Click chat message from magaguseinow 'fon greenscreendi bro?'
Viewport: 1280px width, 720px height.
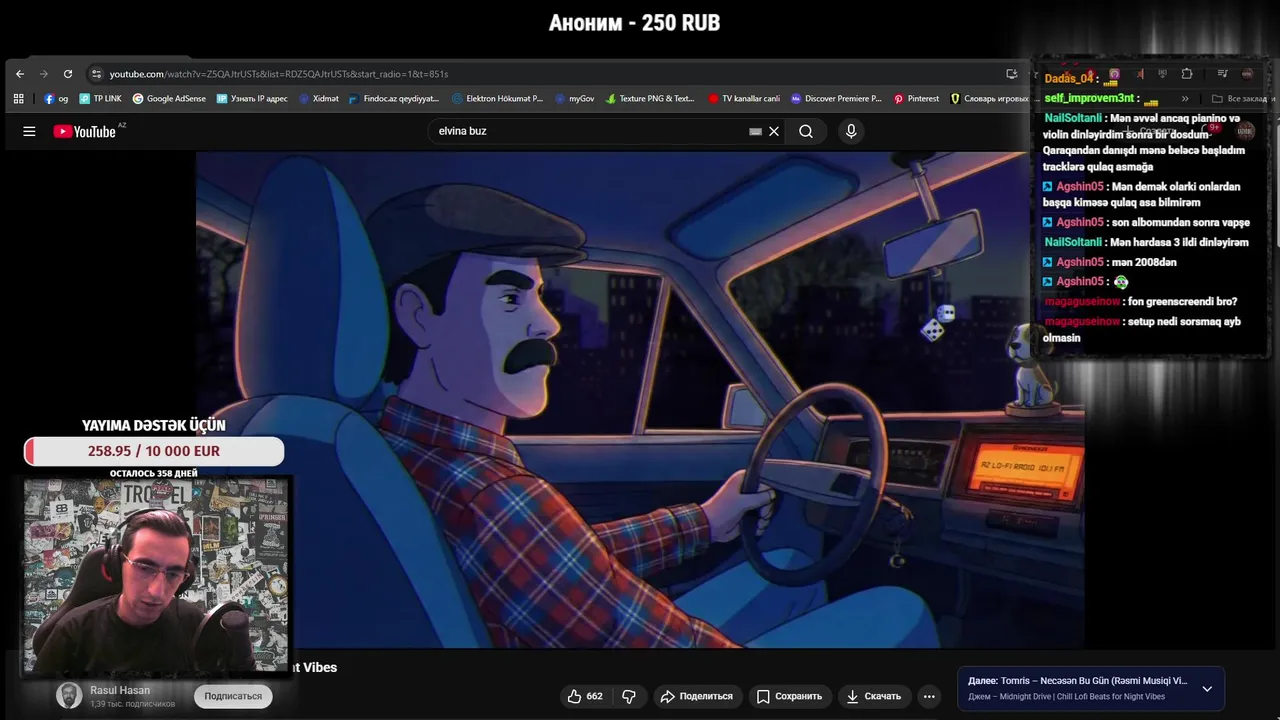click(1140, 301)
